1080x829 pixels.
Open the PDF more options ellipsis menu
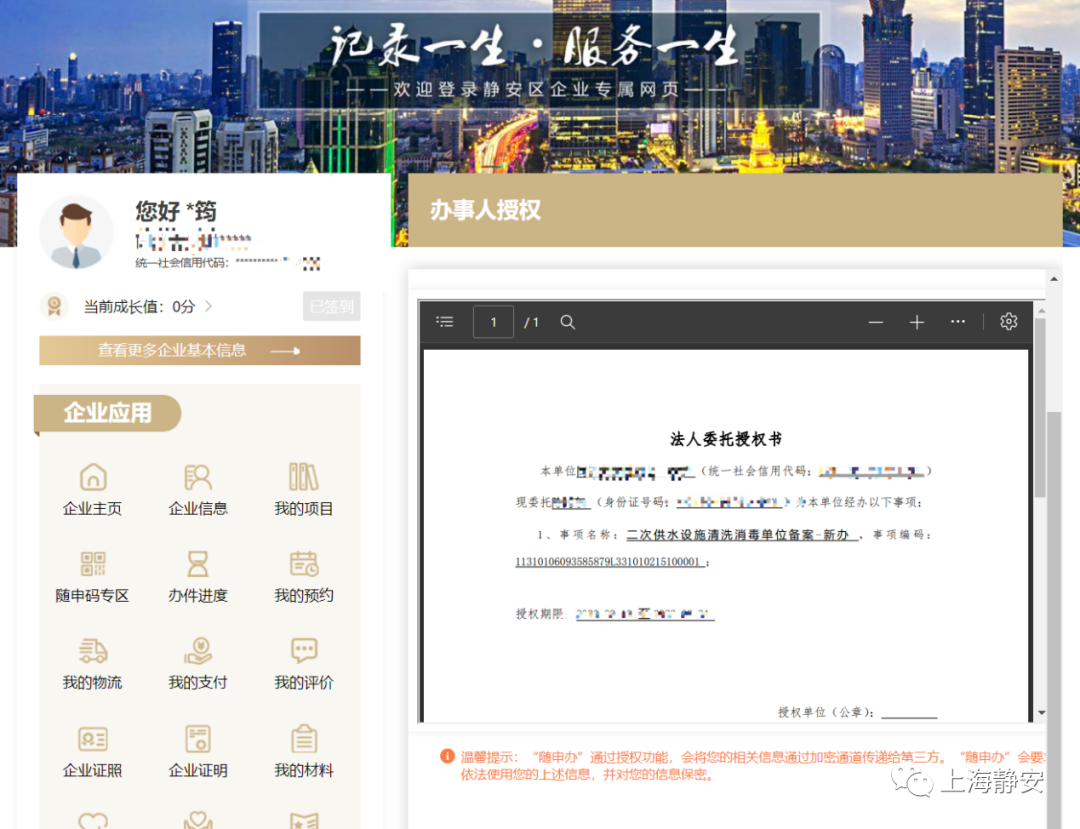click(957, 321)
